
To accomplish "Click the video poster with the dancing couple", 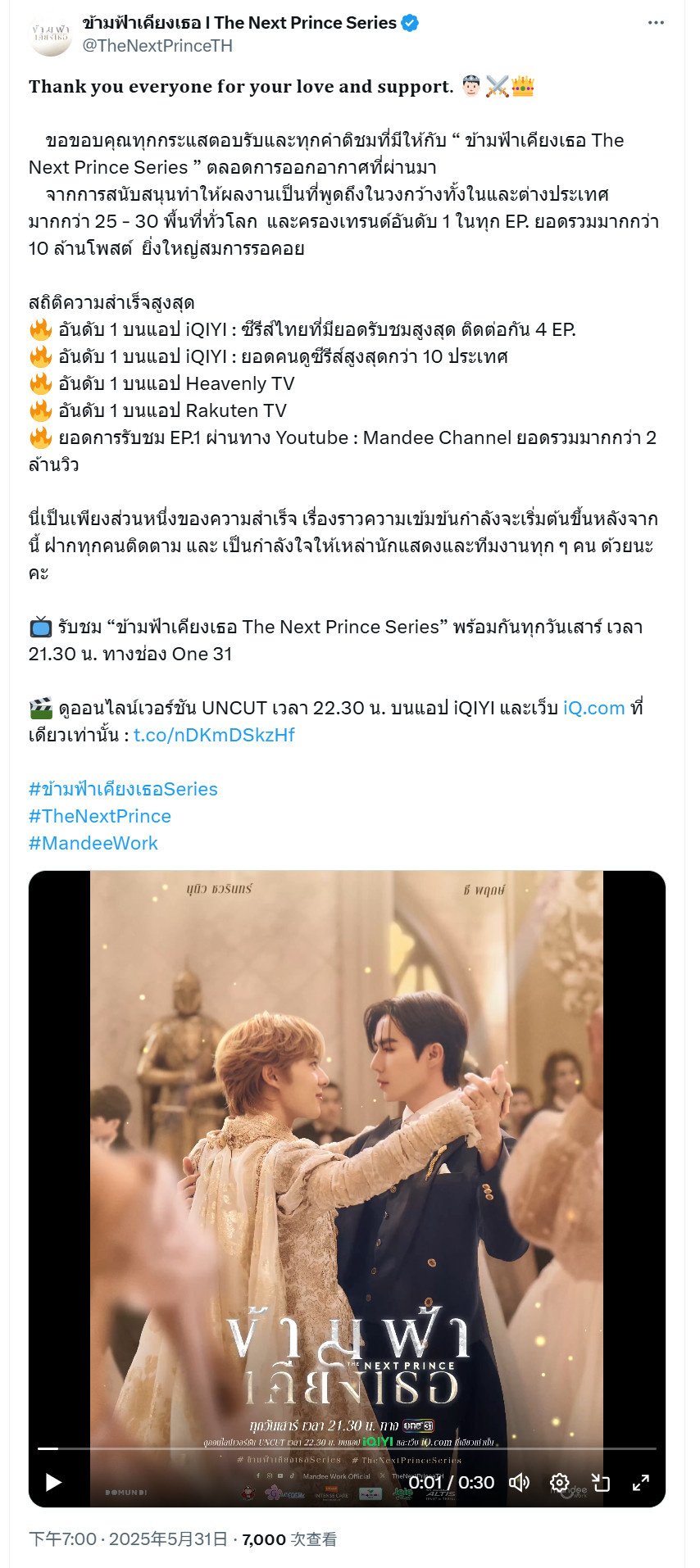I will 347,1163.
